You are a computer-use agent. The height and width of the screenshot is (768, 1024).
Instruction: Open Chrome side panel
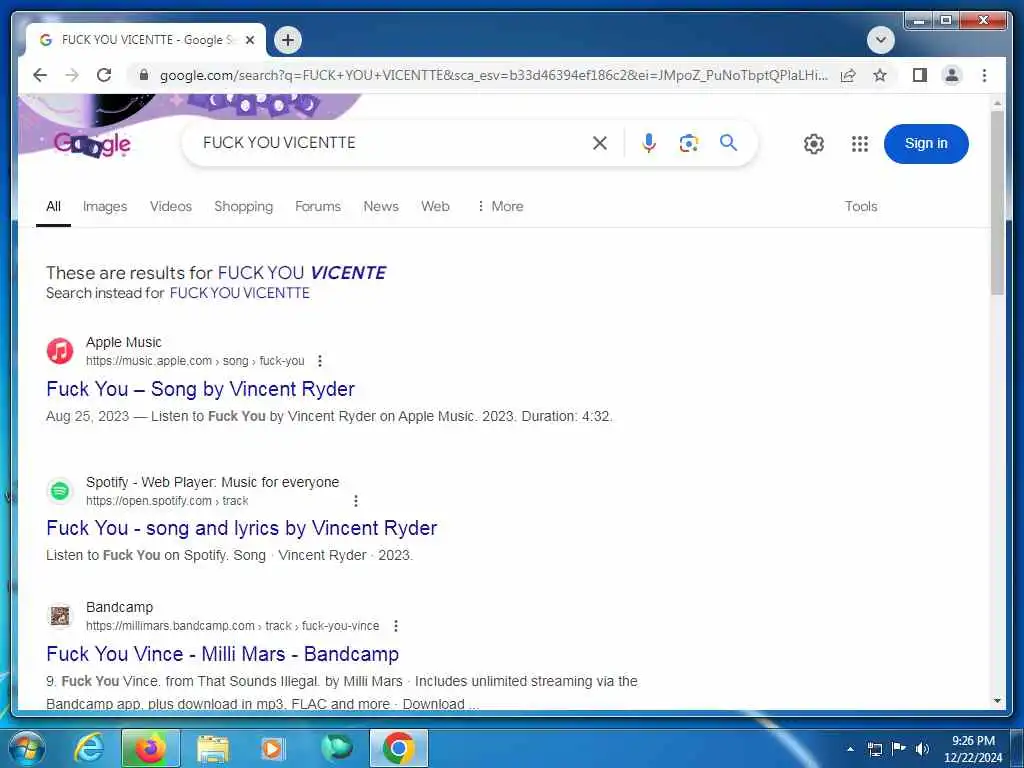pyautogui.click(x=920, y=75)
